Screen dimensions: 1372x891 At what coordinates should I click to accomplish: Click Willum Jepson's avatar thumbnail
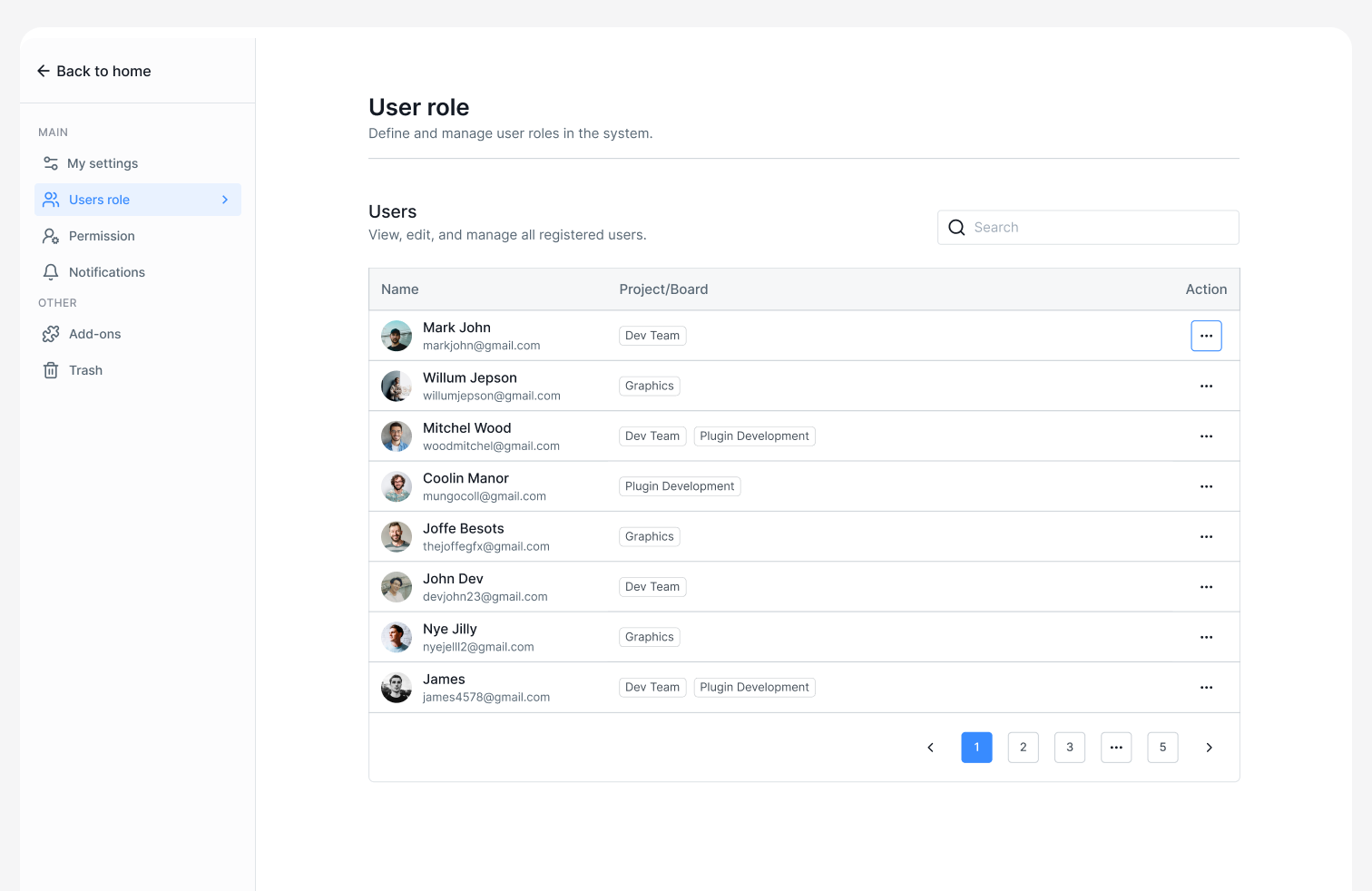pyautogui.click(x=397, y=386)
